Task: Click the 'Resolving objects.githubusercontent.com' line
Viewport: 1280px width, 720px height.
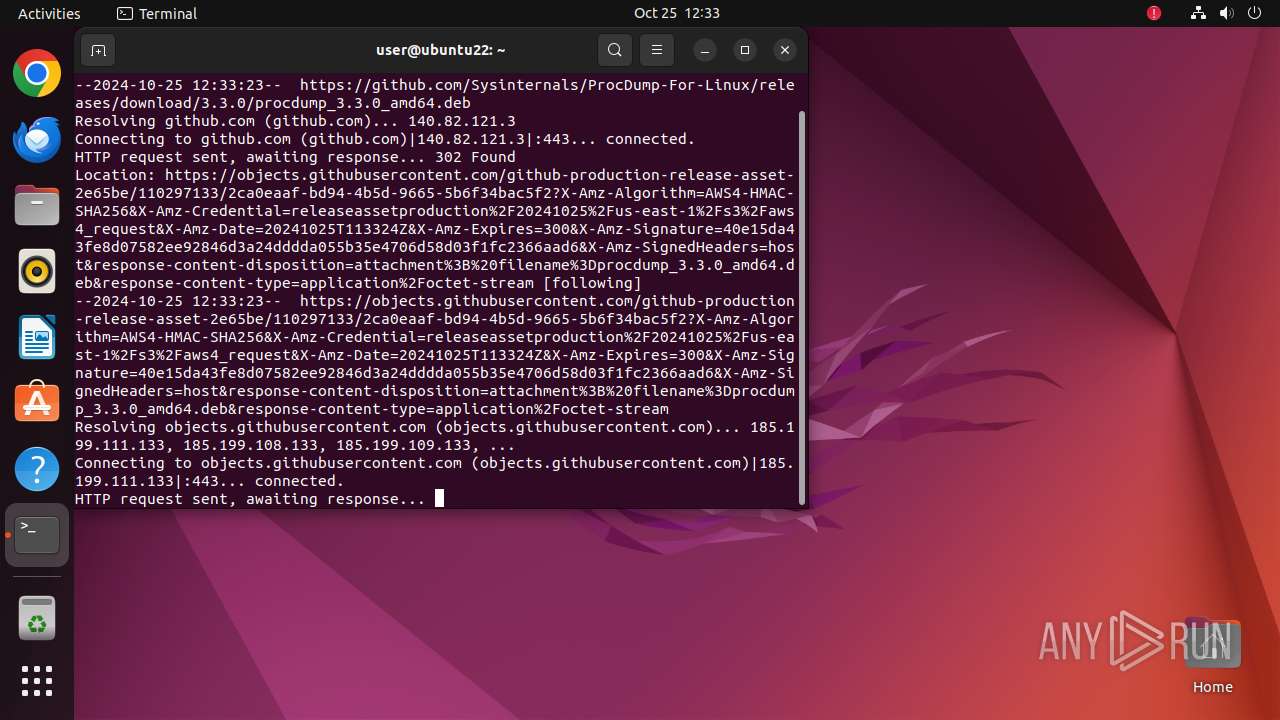Action: 435,436
